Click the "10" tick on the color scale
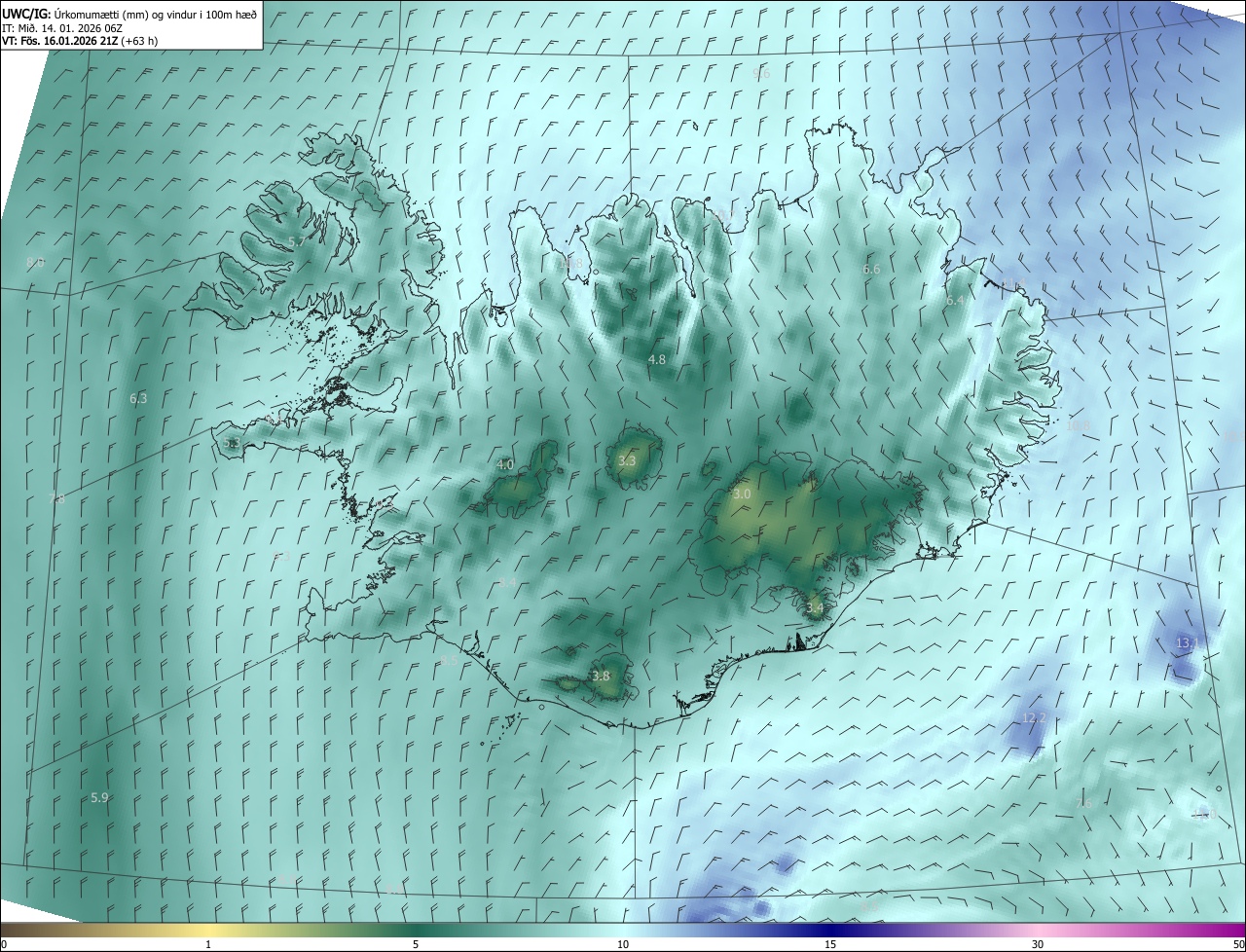This screenshot has height=952, width=1246. point(623,944)
